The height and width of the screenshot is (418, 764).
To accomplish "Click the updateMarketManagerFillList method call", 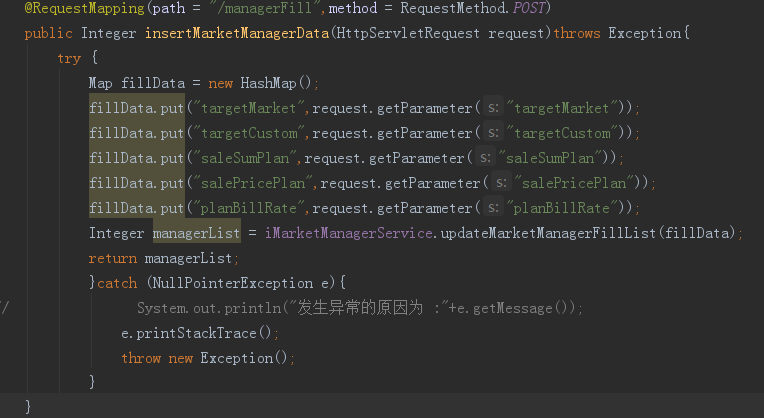I will pos(548,233).
